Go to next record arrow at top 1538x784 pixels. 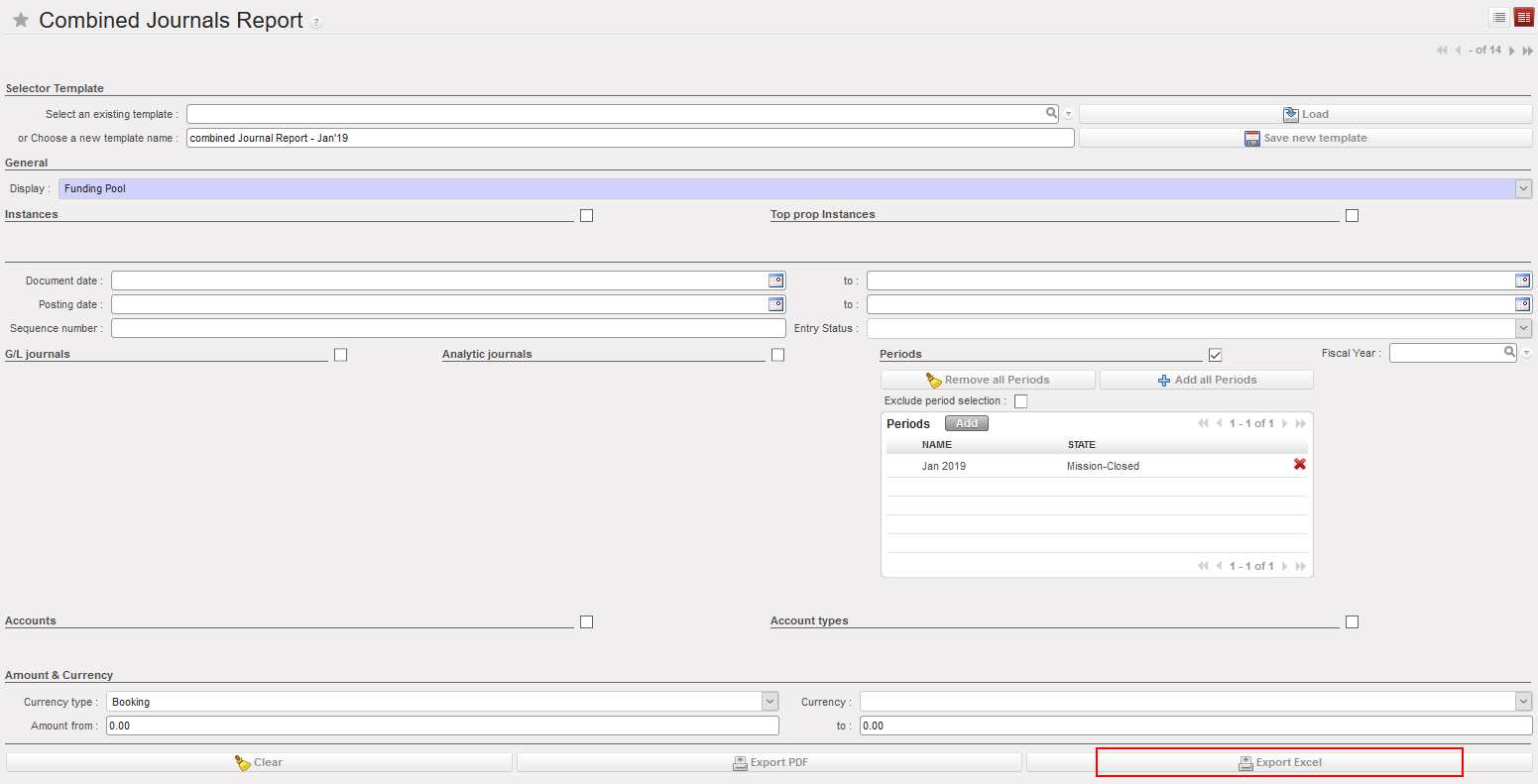pyautogui.click(x=1512, y=51)
